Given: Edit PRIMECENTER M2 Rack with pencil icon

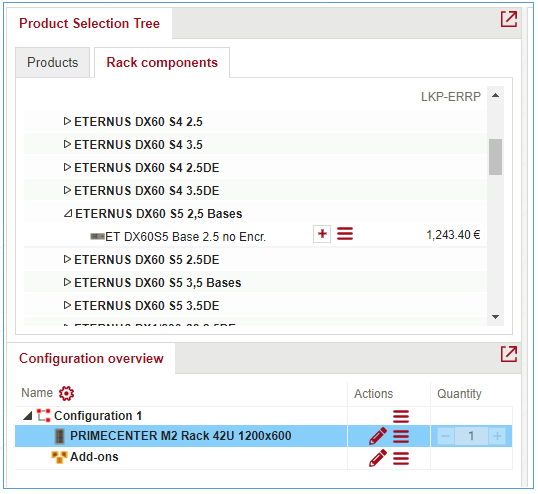Looking at the screenshot, I should pos(378,436).
